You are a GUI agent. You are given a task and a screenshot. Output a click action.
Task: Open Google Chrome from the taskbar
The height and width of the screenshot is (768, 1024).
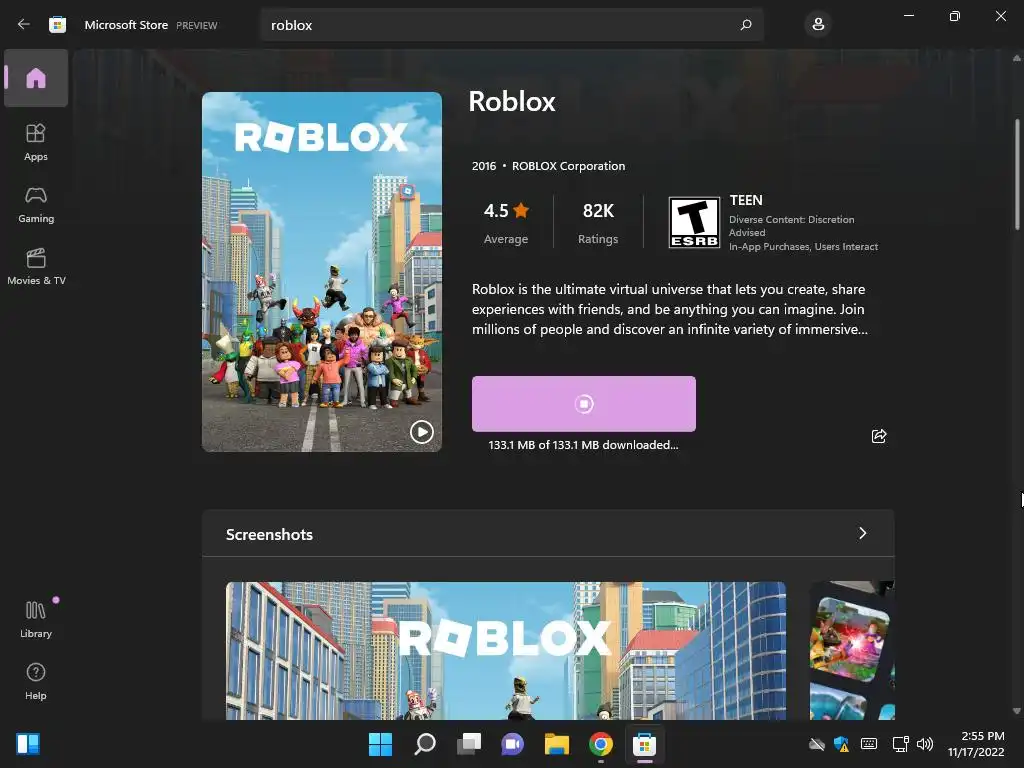coord(601,744)
